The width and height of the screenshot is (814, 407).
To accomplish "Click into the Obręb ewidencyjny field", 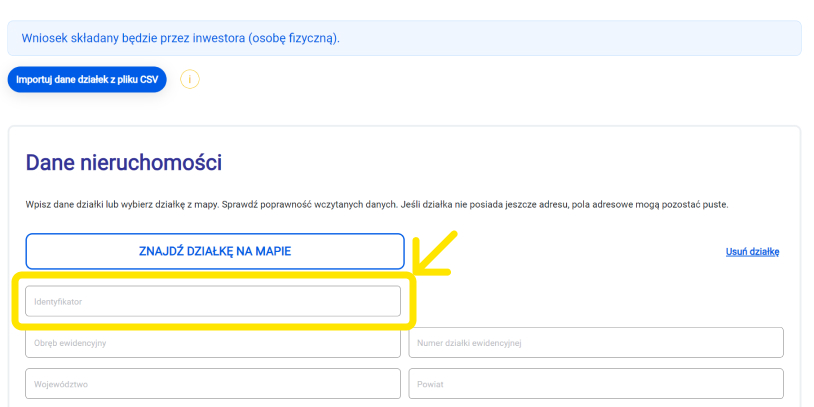I will [212, 343].
